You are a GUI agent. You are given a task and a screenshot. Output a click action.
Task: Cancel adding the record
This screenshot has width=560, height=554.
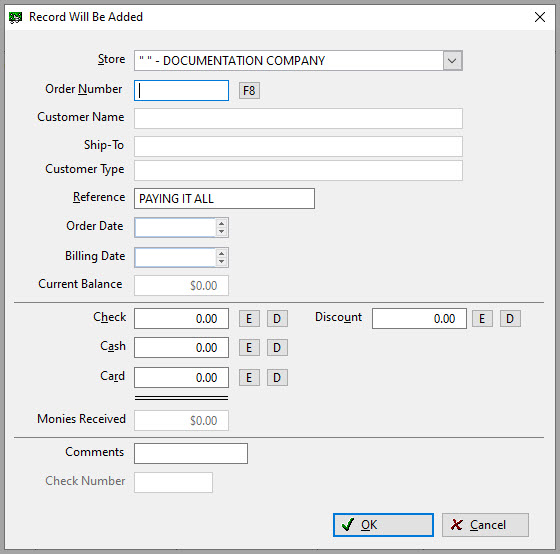(x=485, y=525)
